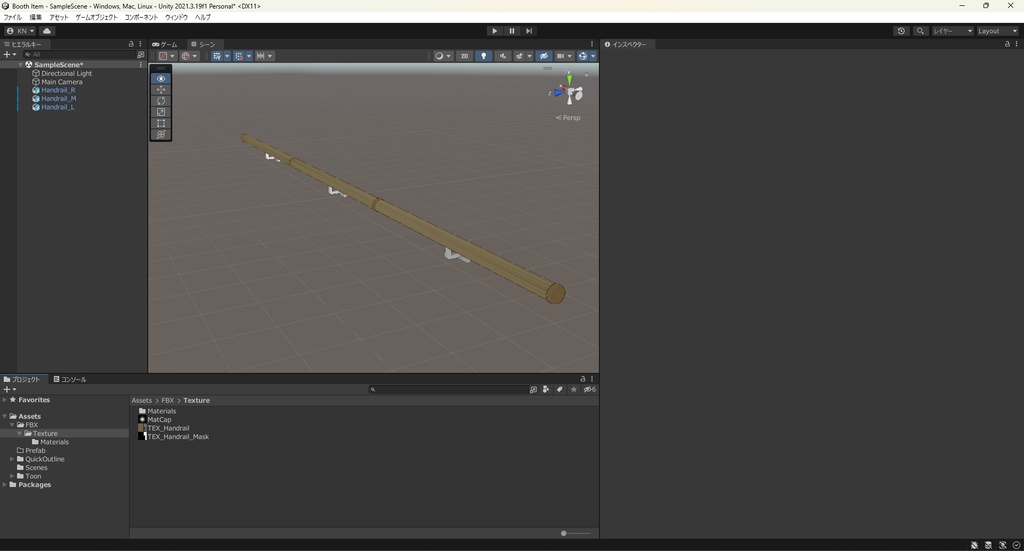This screenshot has width=1024, height=551.
Task: Select the Rotate tool in scene toolbar
Action: 161,101
